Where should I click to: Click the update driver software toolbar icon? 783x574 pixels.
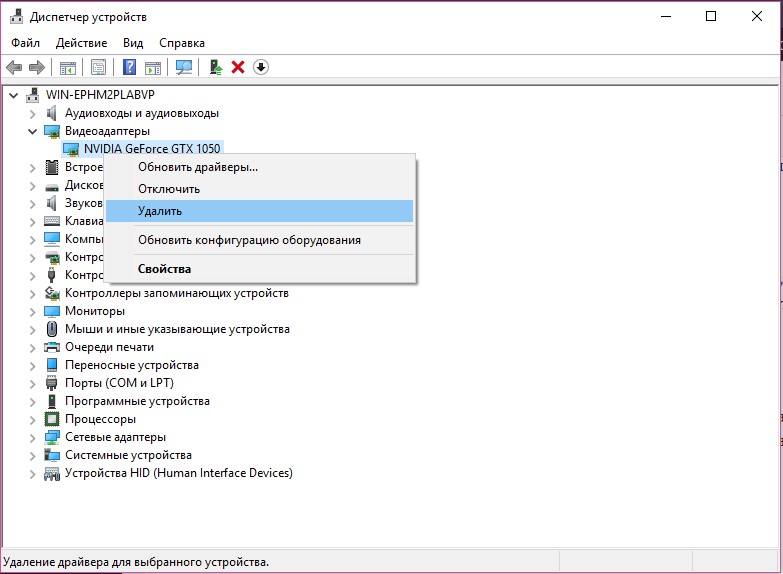coord(216,67)
